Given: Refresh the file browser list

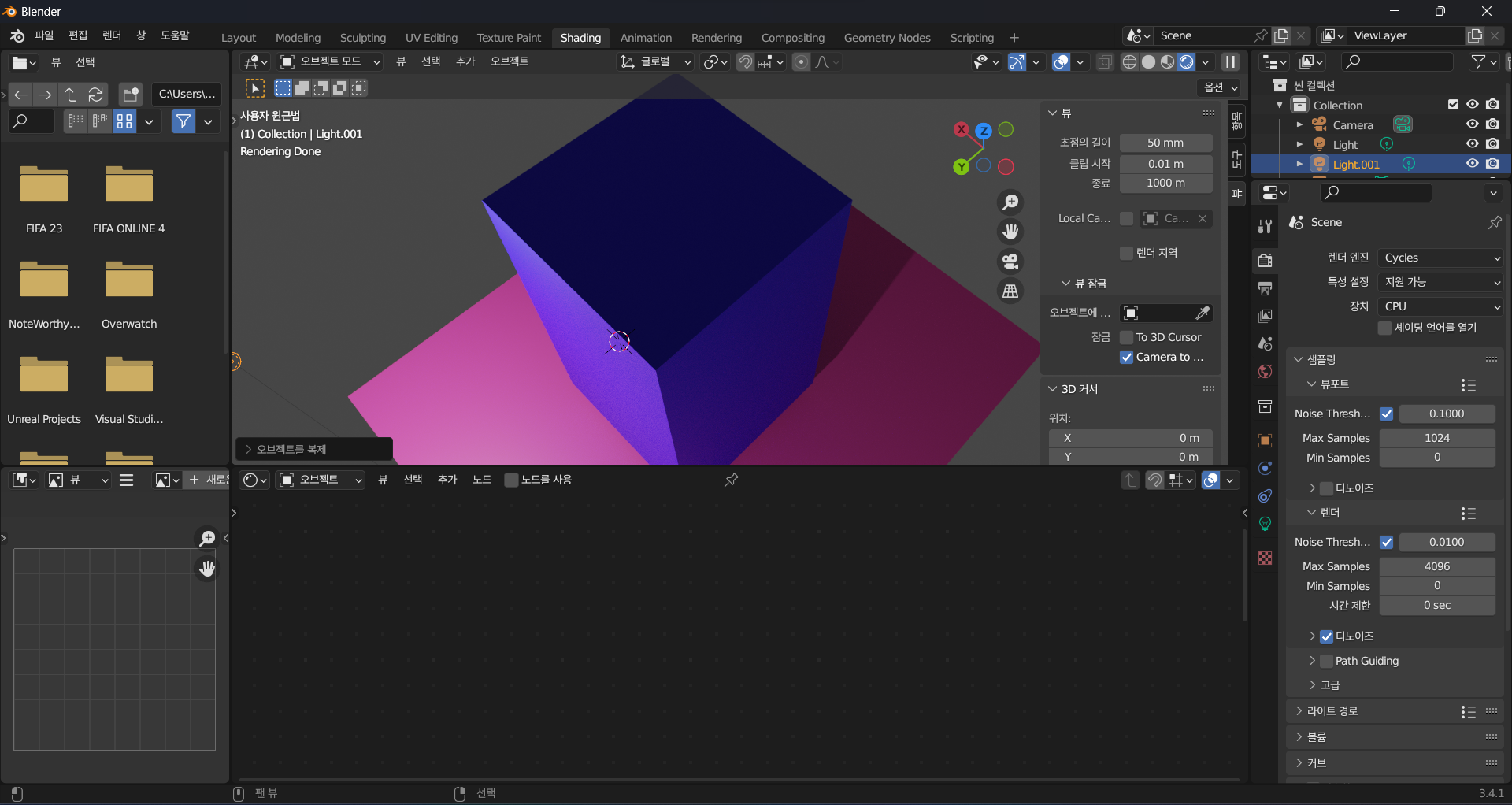Looking at the screenshot, I should click(x=95, y=95).
